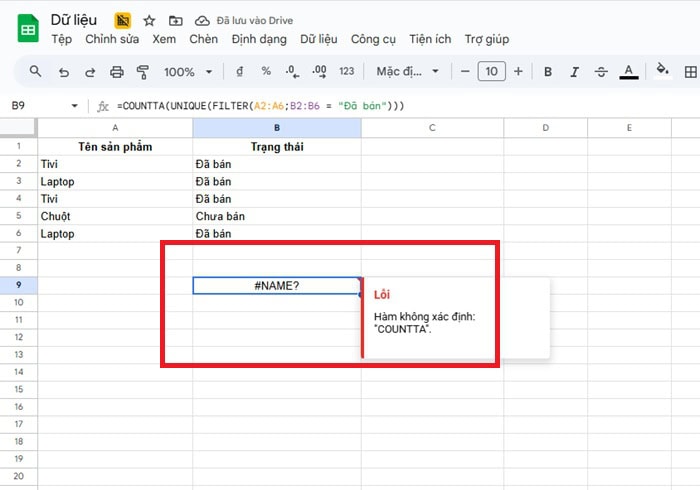Undo the last action
Image resolution: width=700 pixels, height=490 pixels.
pyautogui.click(x=64, y=72)
